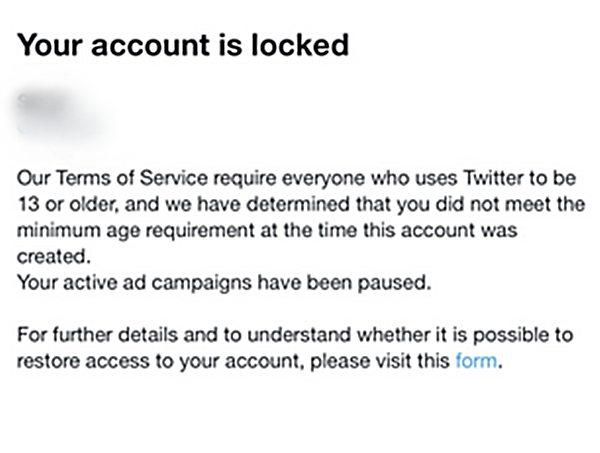Open the blue 'form' link
The image size is (600, 453).
click(476, 361)
